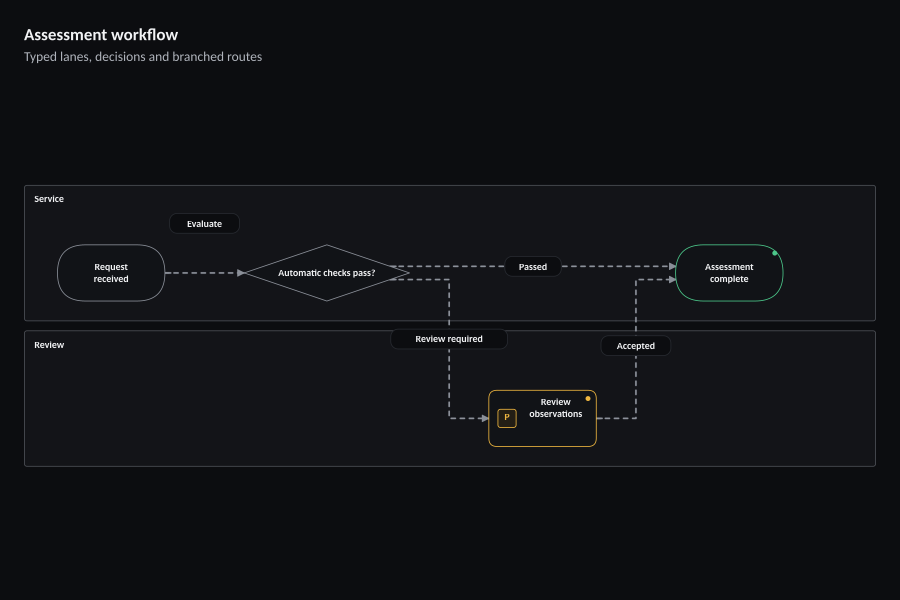Click the orange status dot on Review observations

tap(588, 398)
